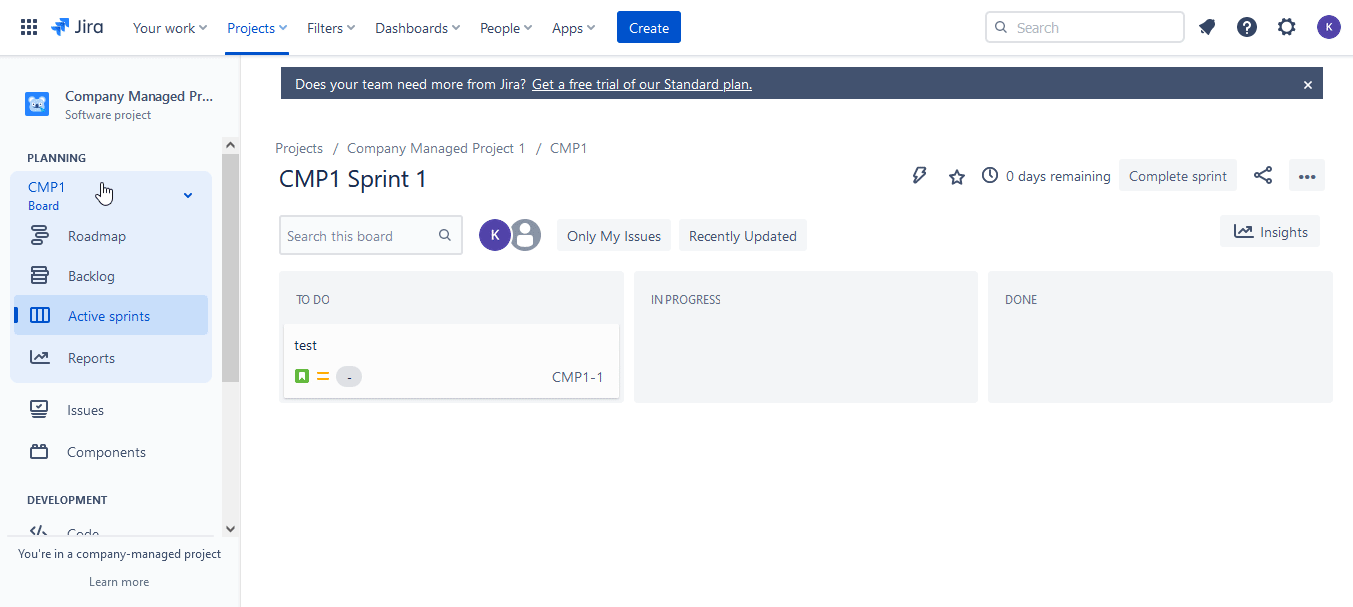Screen dimensions: 1353x607
Task: Star this board with the star icon
Action: point(957,176)
